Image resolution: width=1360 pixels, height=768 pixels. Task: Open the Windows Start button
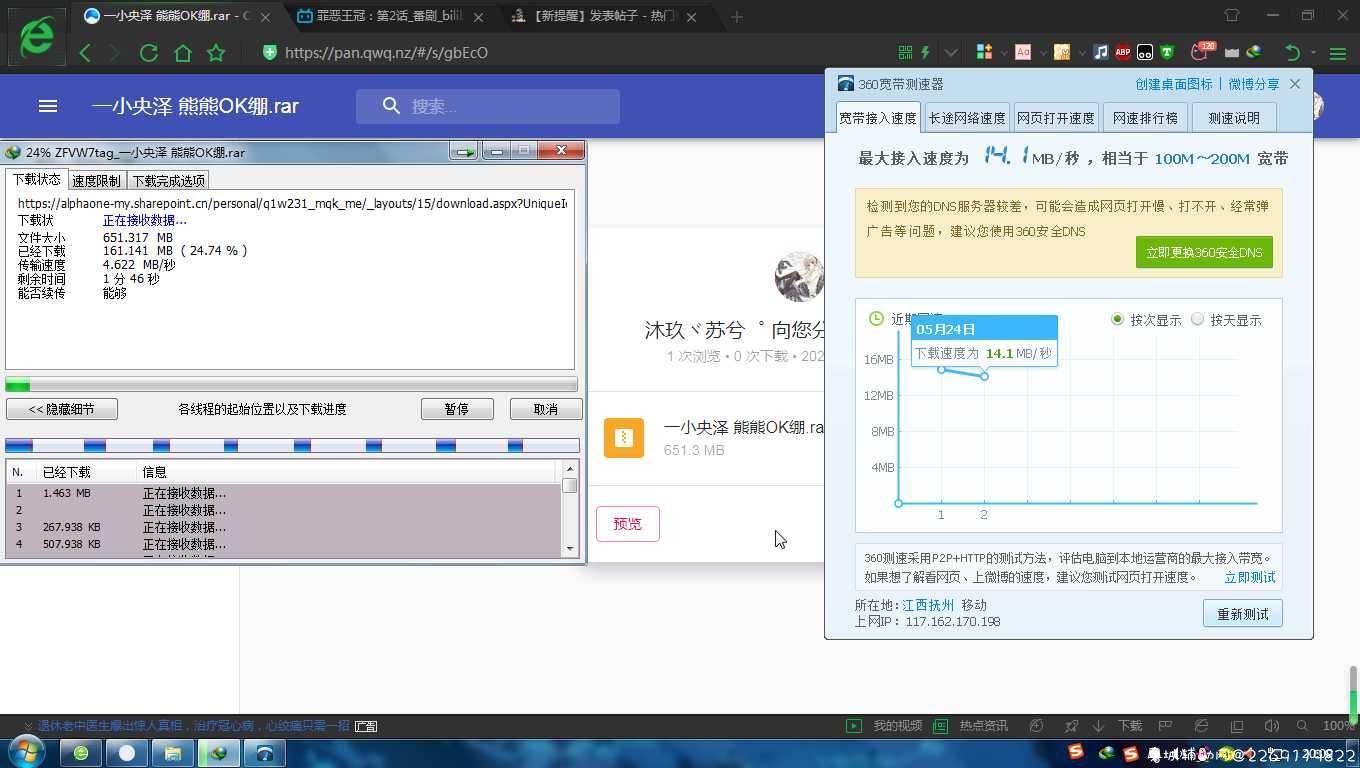pos(27,753)
